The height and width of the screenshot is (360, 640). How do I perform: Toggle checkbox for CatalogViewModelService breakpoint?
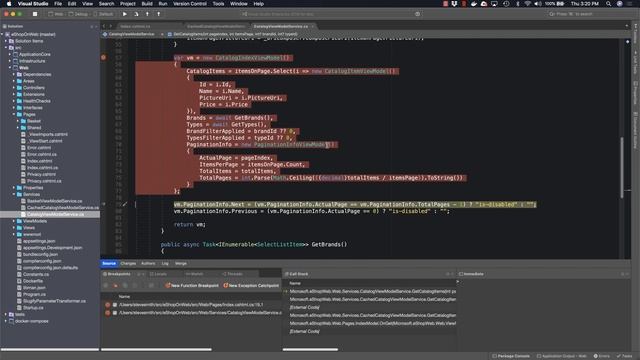coord(115,313)
